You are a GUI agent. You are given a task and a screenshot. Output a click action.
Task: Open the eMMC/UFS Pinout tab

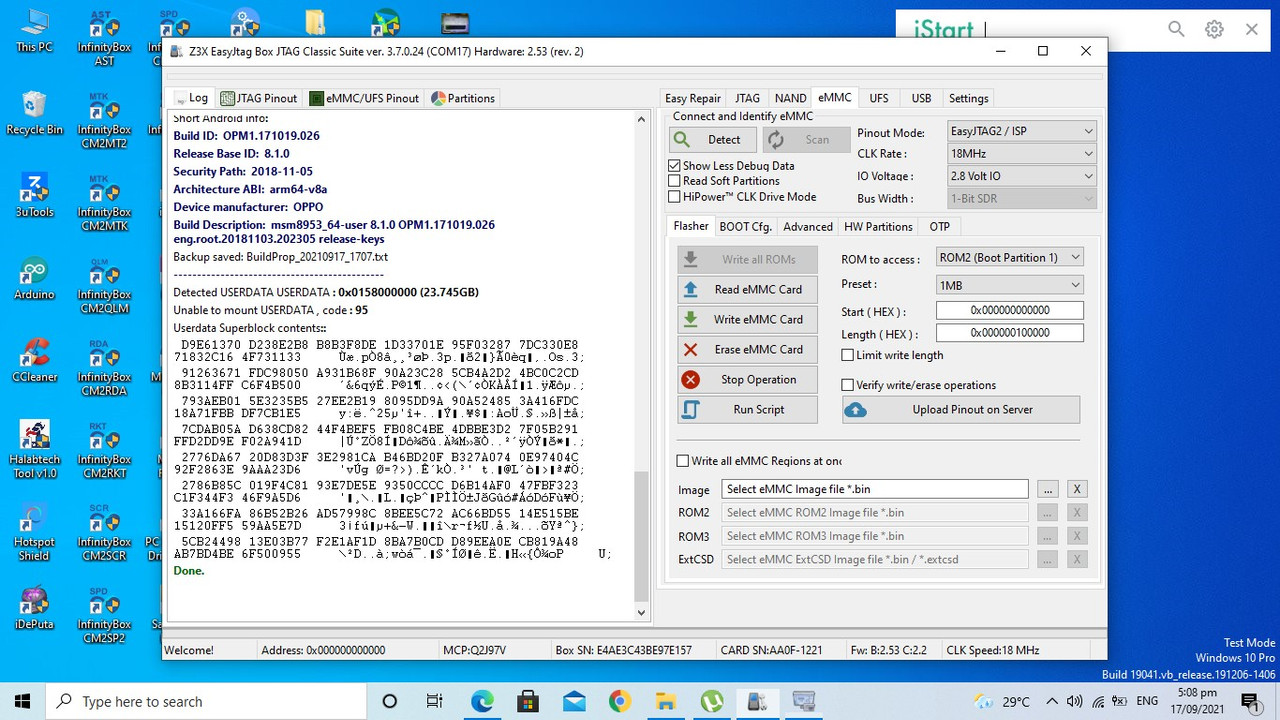pos(365,98)
